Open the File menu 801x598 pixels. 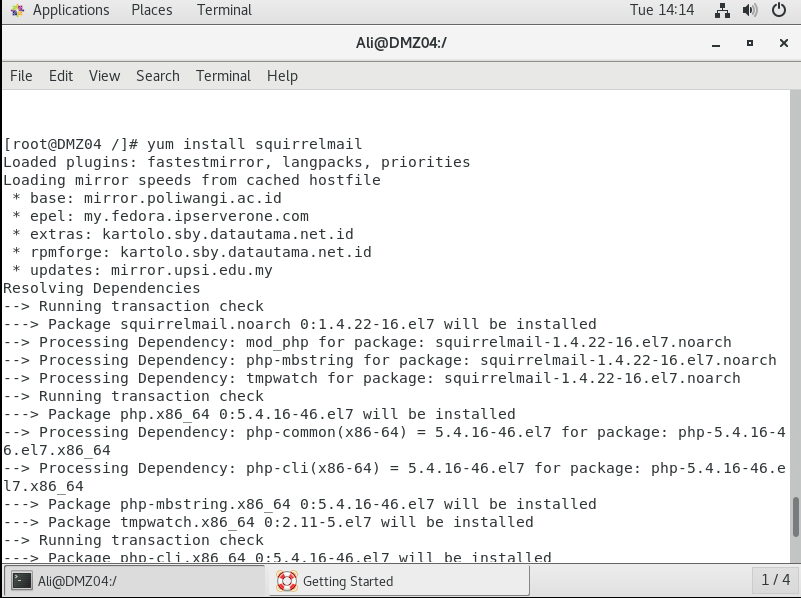[21, 76]
